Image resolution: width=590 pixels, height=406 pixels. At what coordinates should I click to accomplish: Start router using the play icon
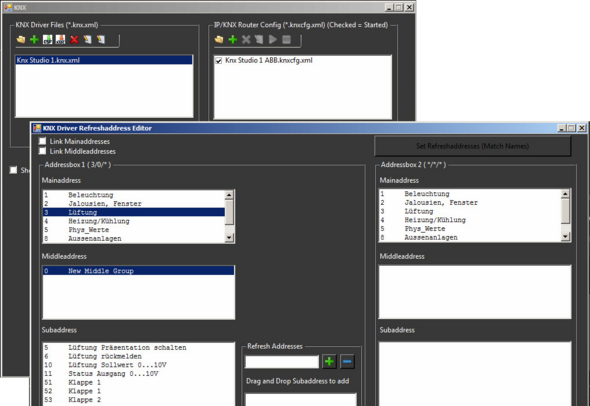point(273,39)
